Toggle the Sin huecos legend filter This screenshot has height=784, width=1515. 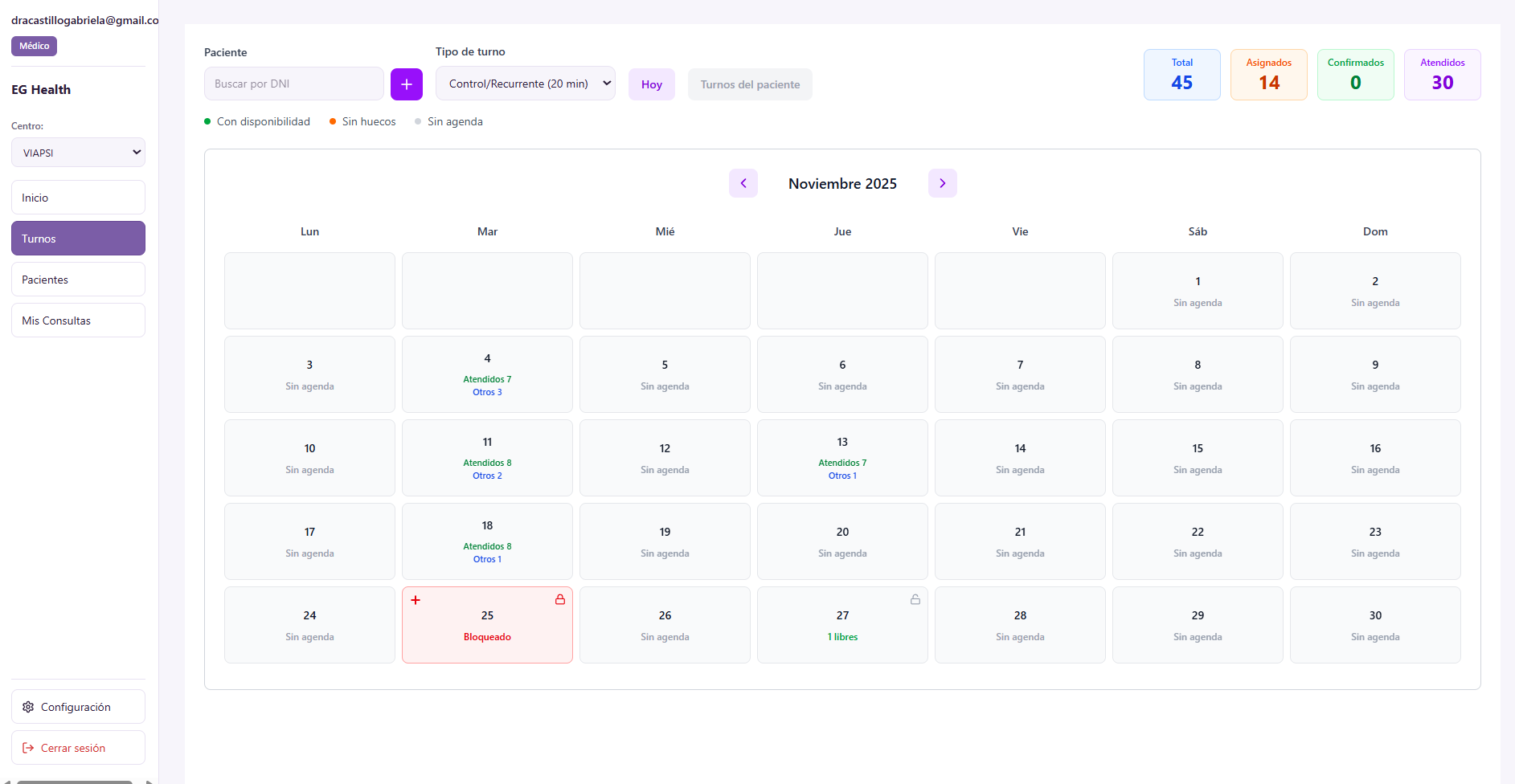point(362,121)
